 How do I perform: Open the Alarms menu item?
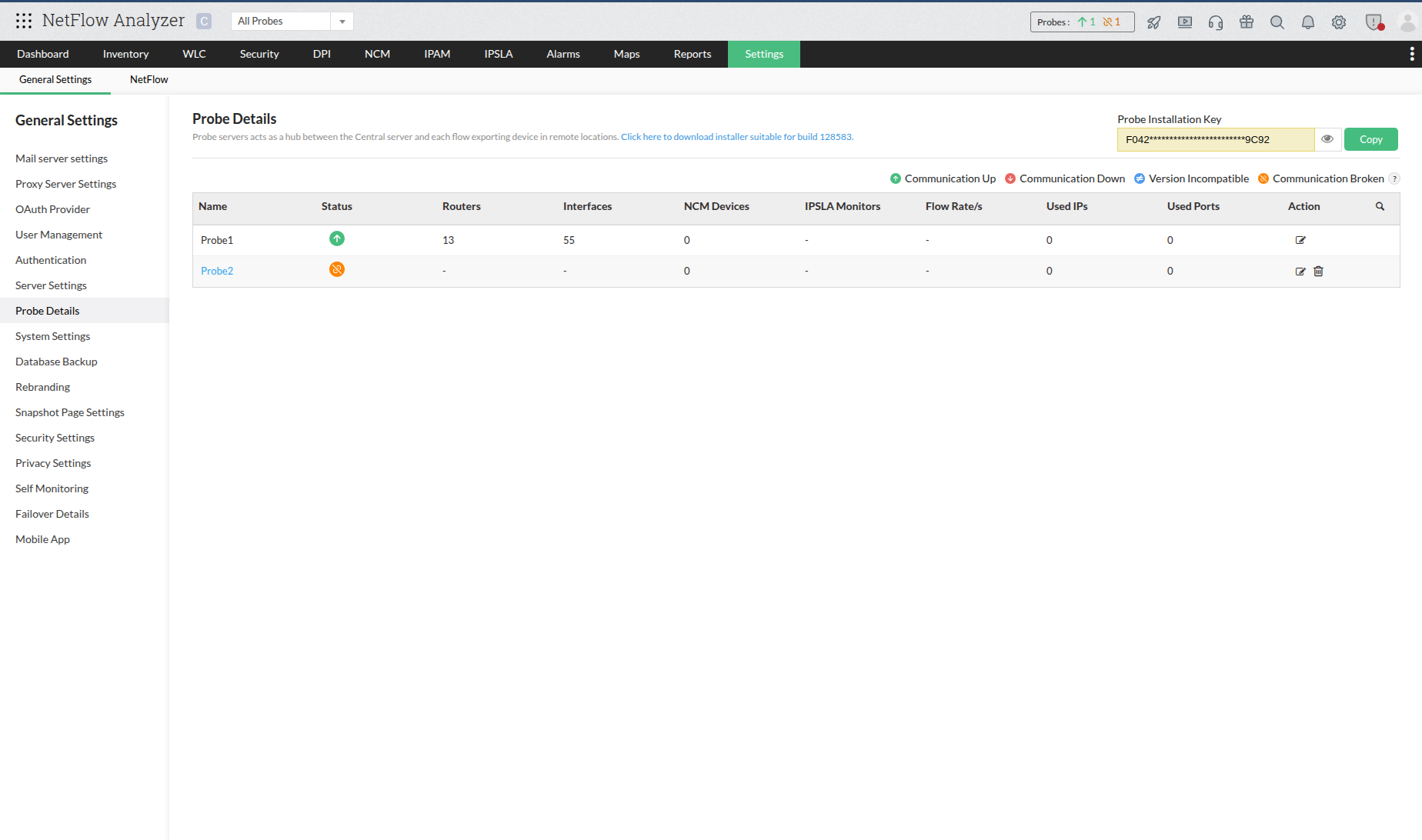tap(562, 54)
